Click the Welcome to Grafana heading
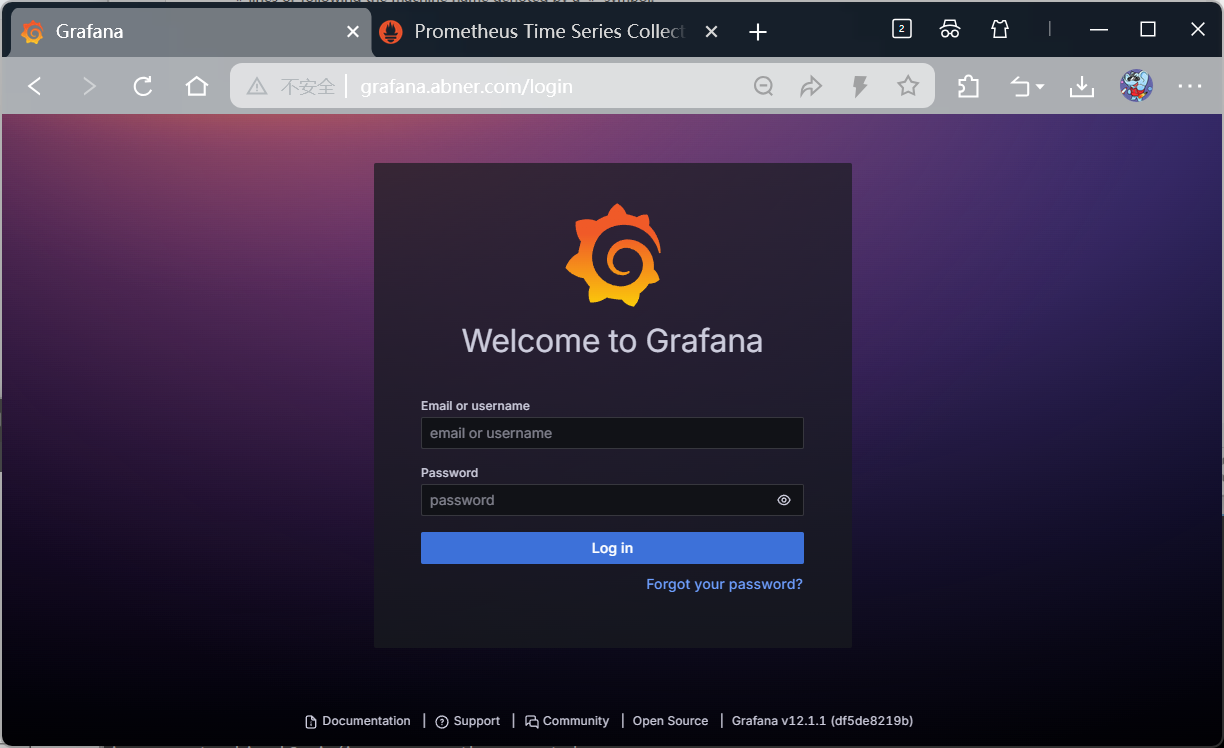1224x748 pixels. [x=612, y=340]
